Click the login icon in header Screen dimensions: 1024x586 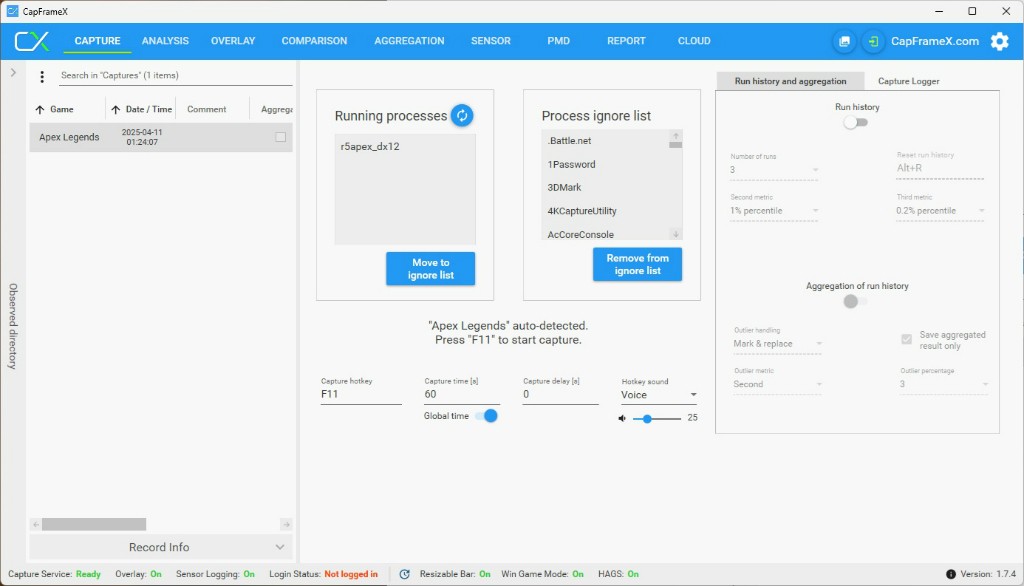coord(873,41)
